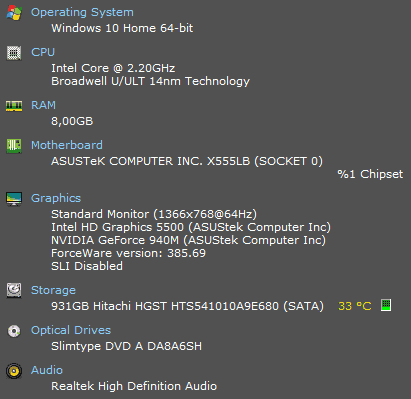Click the Windows flag Operating System icon
Image resolution: width=411 pixels, height=399 pixels.
(x=14, y=13)
